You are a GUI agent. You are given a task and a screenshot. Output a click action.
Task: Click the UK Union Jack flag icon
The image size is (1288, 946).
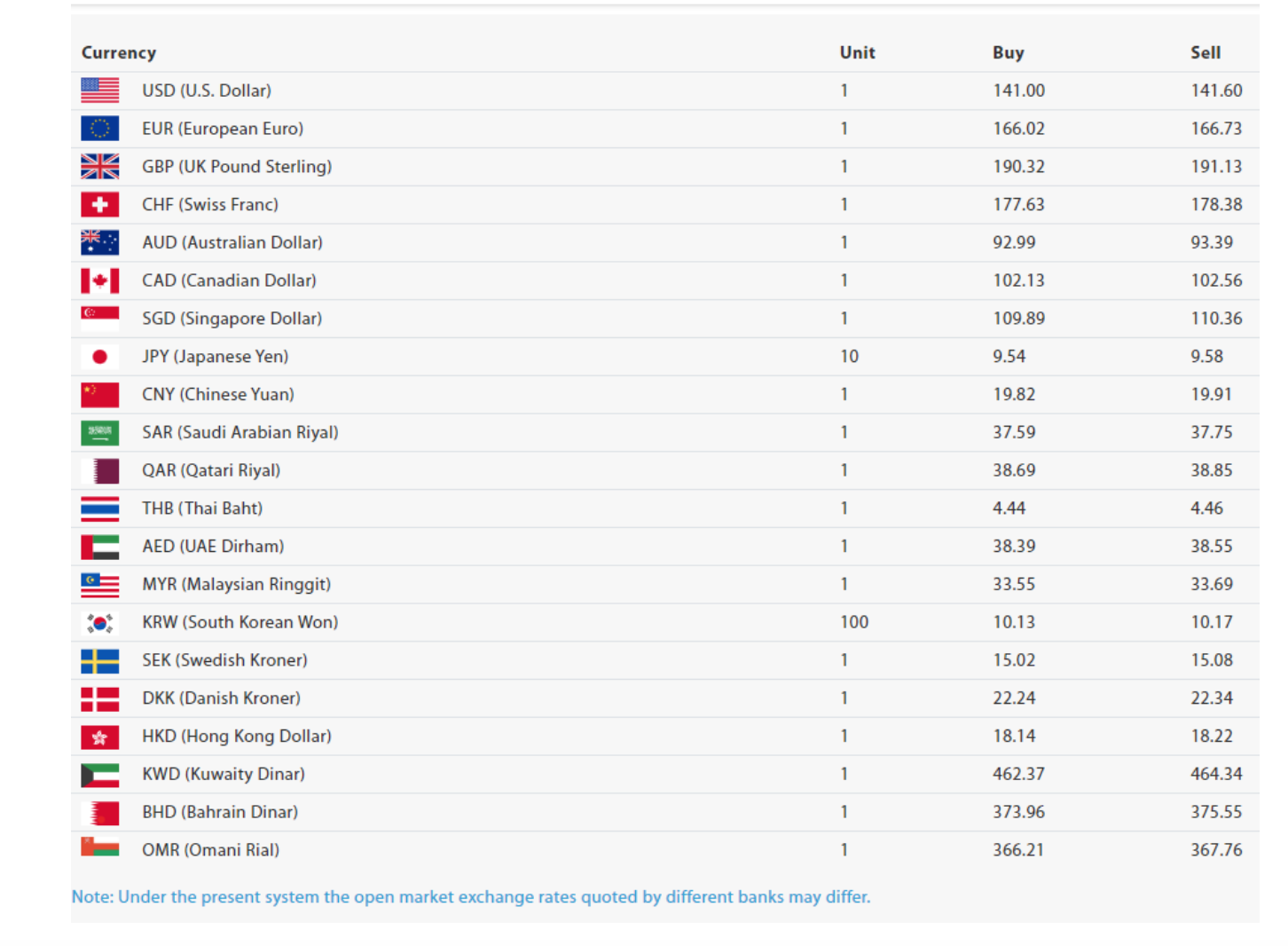click(x=99, y=167)
